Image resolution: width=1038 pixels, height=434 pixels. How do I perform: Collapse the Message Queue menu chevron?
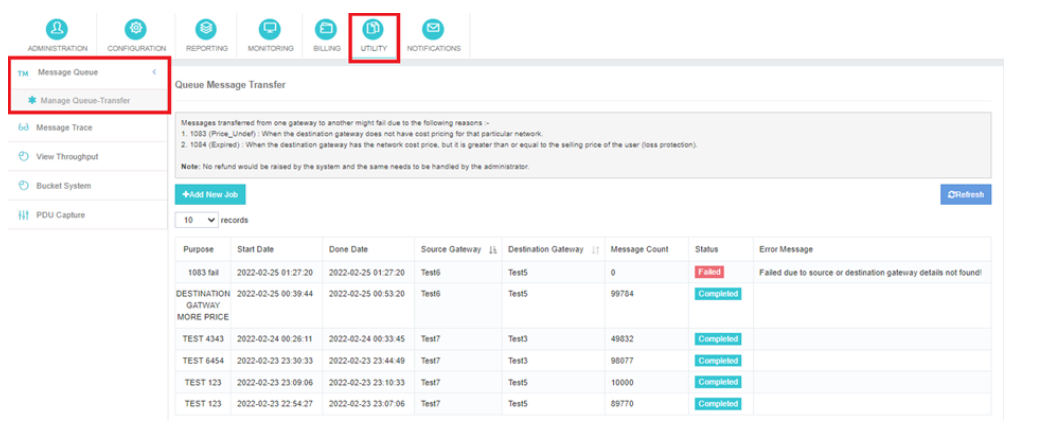154,72
